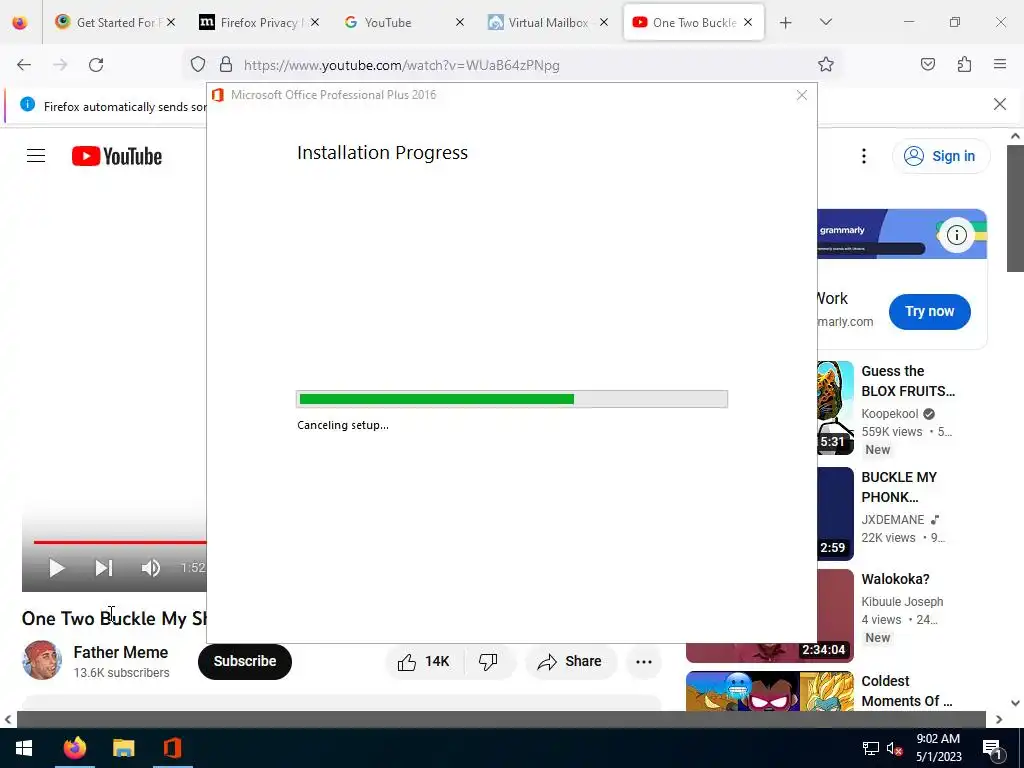Play the YouTube video
Image resolution: width=1024 pixels, height=768 pixels.
coord(57,568)
